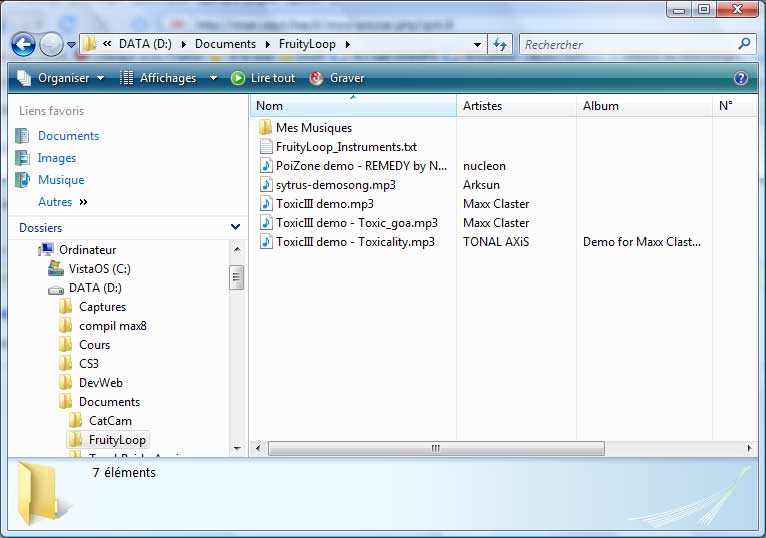Select ToxicIII demo.mp3 file
Viewport: 766px width, 538px height.
pos(325,204)
